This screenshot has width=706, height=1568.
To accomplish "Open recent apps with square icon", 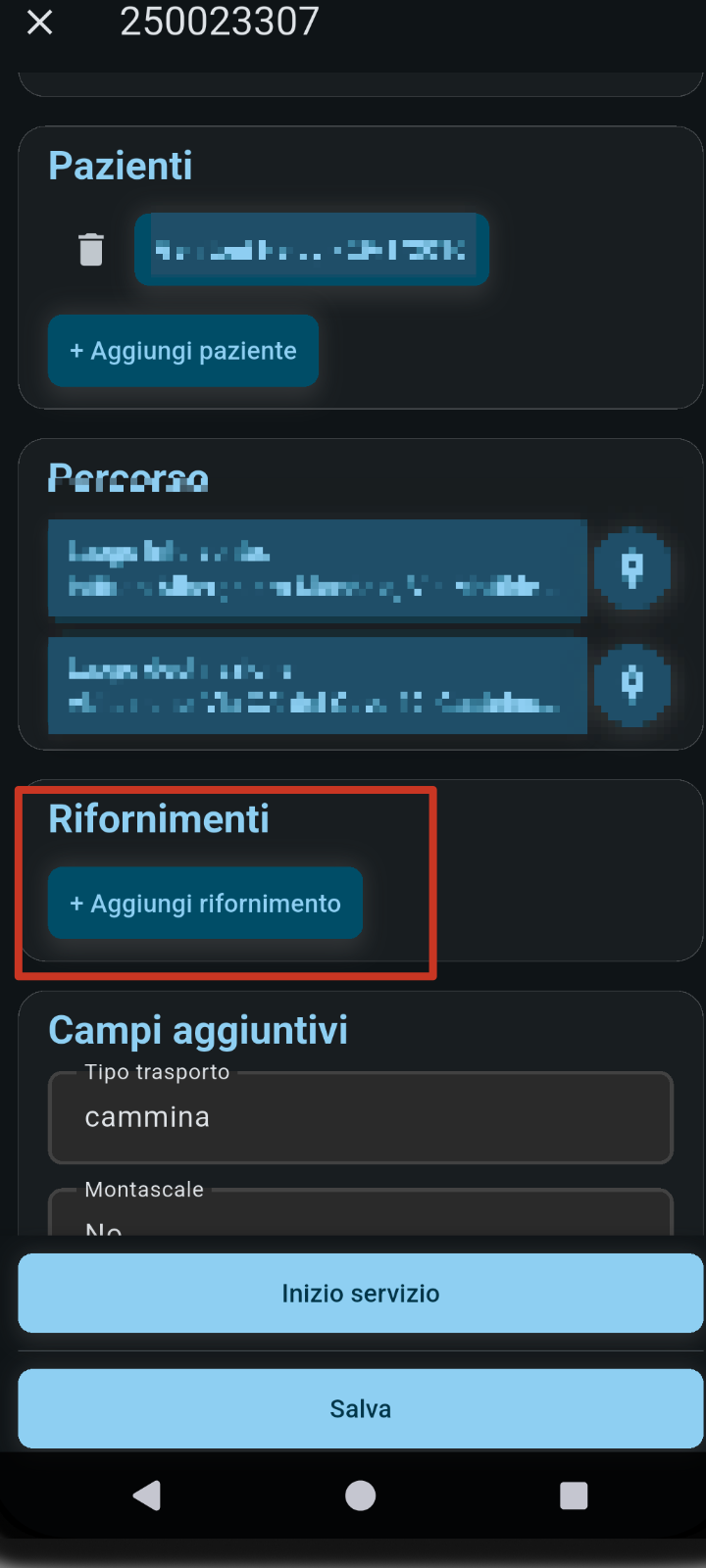I will pos(574,1495).
